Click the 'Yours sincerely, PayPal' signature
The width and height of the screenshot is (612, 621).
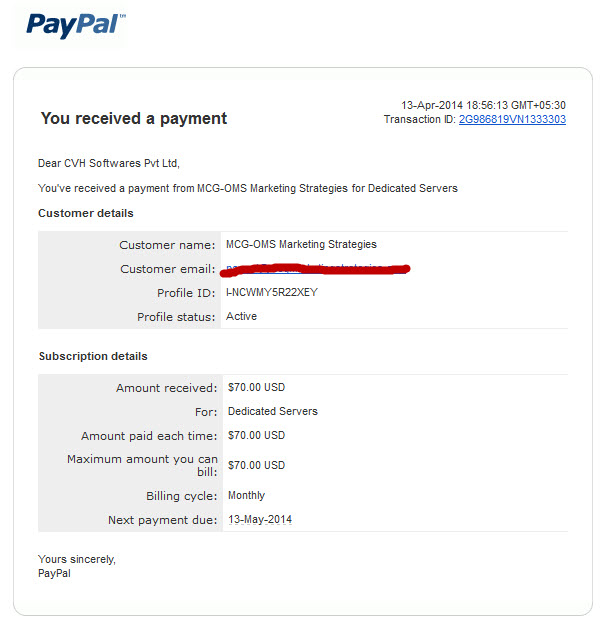pyautogui.click(x=77, y=566)
